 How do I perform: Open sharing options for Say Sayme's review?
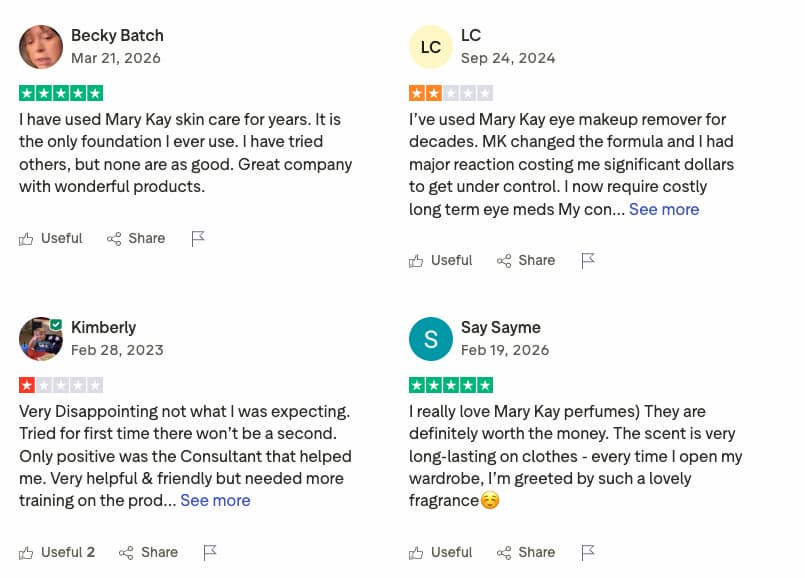point(525,552)
